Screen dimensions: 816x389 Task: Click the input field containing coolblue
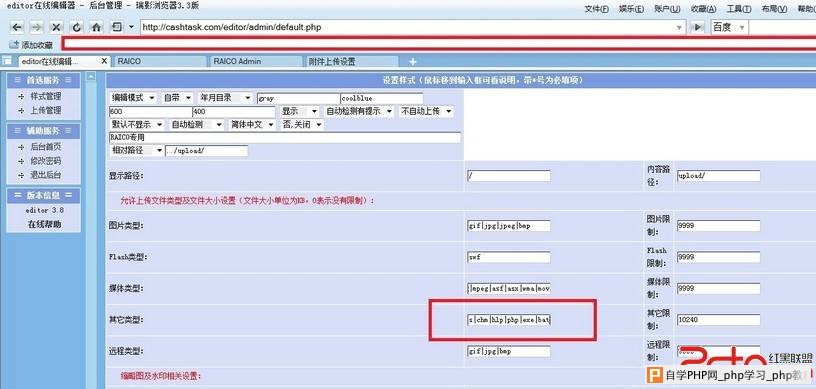tap(381, 98)
